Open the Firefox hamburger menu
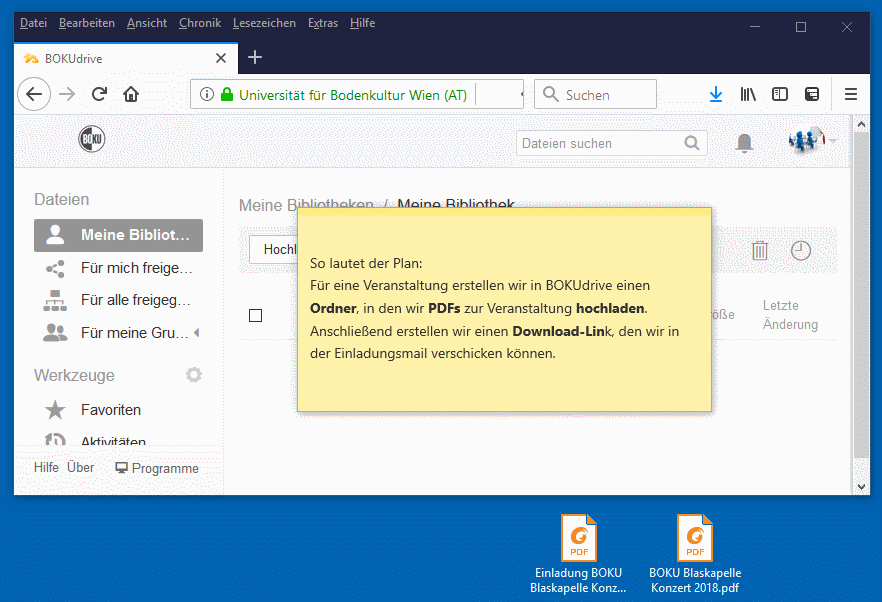Viewport: 882px width, 602px height. click(x=850, y=94)
